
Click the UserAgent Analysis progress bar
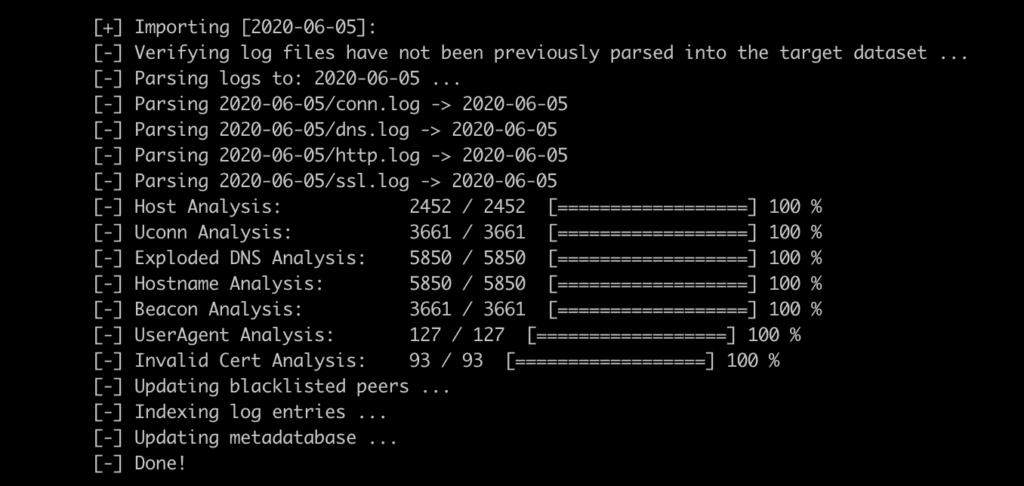click(x=631, y=335)
